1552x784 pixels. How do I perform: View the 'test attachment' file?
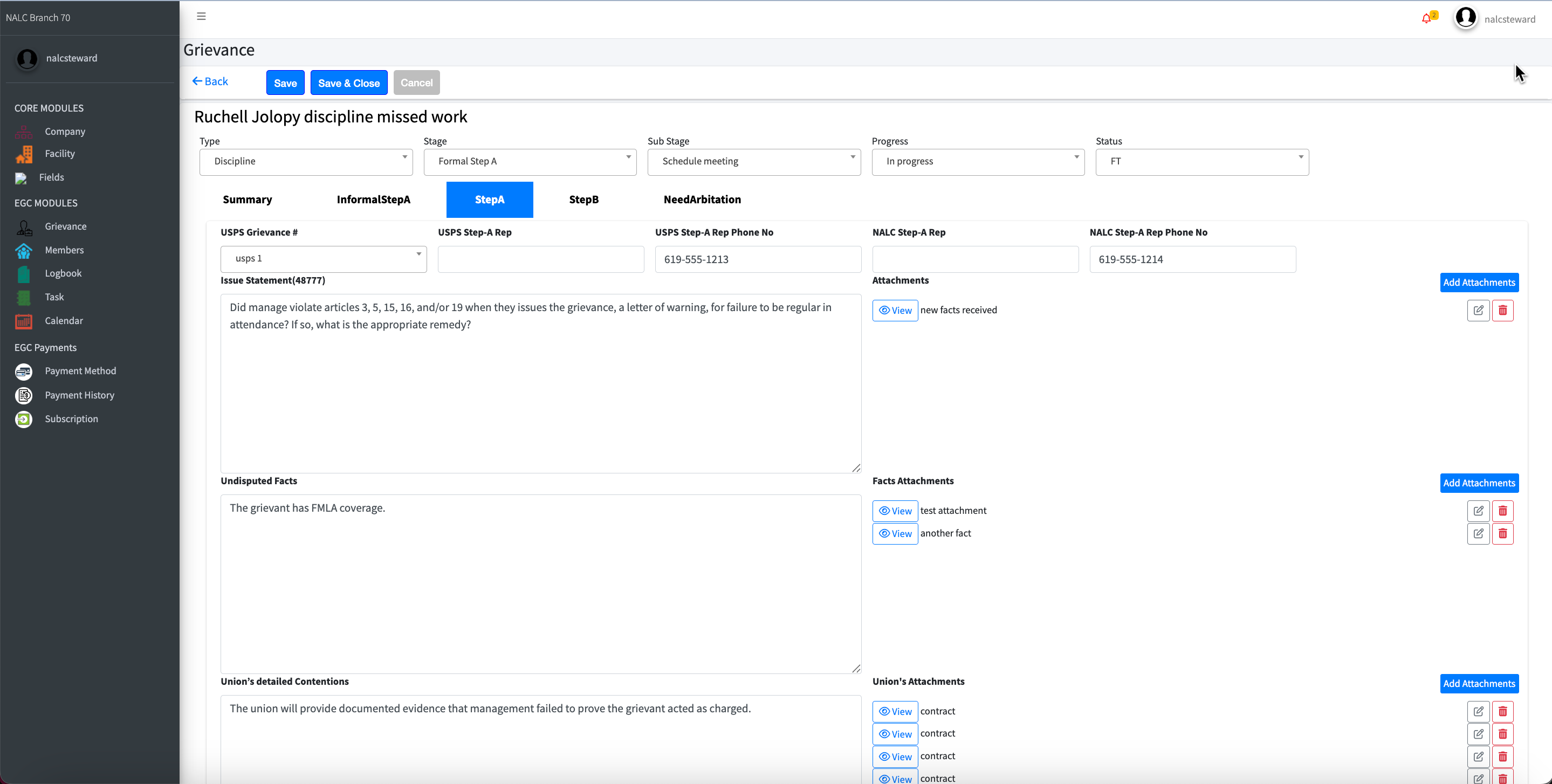(895, 511)
